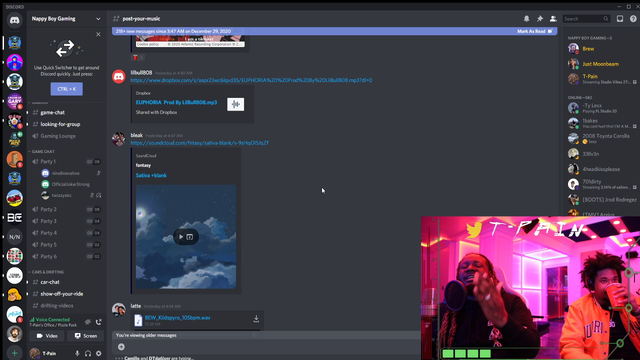
Task: Open notification bell in channel header
Action: click(527, 19)
